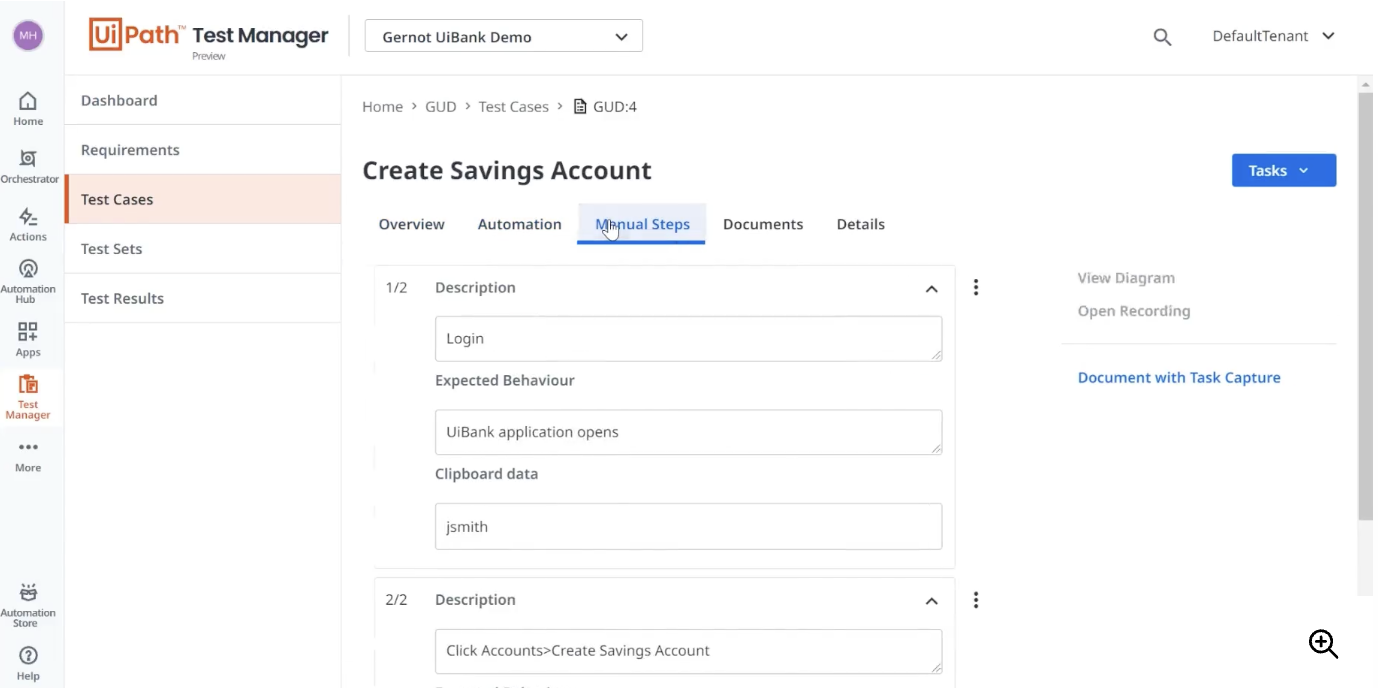Open the Automation Store icon

point(28,593)
